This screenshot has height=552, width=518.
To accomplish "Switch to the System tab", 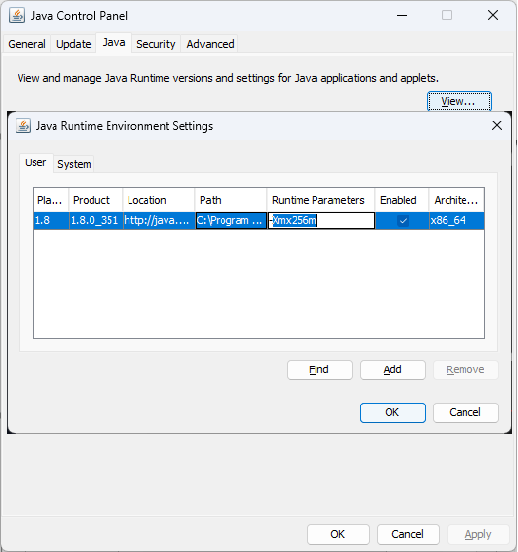I will tap(74, 164).
